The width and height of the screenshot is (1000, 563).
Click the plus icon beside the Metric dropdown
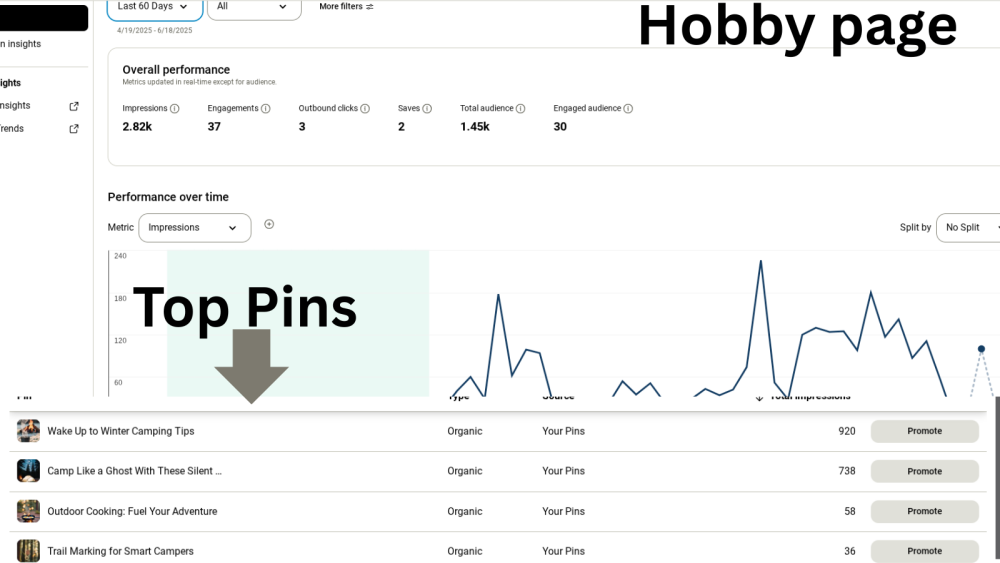point(269,225)
